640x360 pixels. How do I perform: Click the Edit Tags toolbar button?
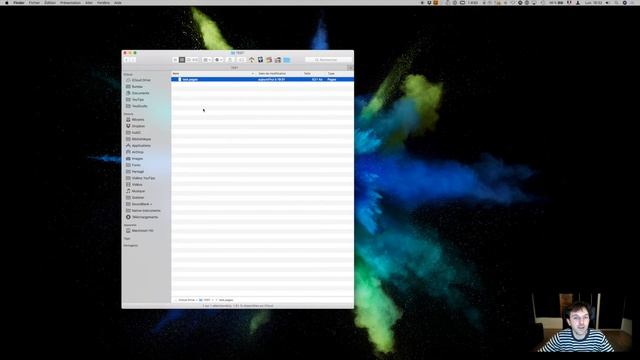click(241, 60)
